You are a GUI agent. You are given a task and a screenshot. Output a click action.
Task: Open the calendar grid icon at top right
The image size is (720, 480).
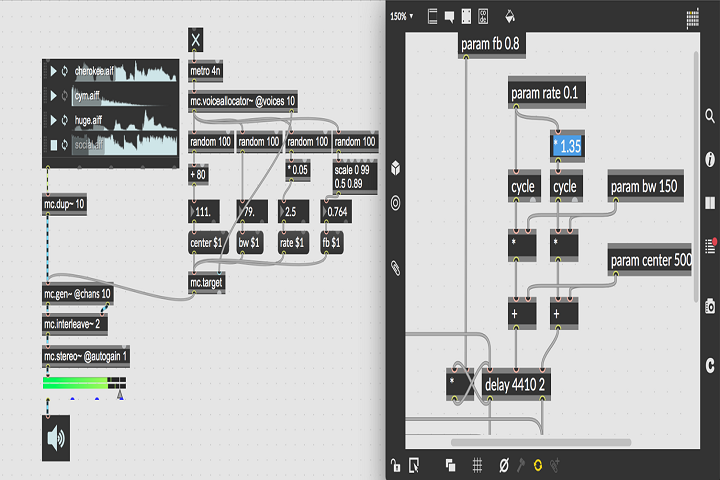(693, 18)
